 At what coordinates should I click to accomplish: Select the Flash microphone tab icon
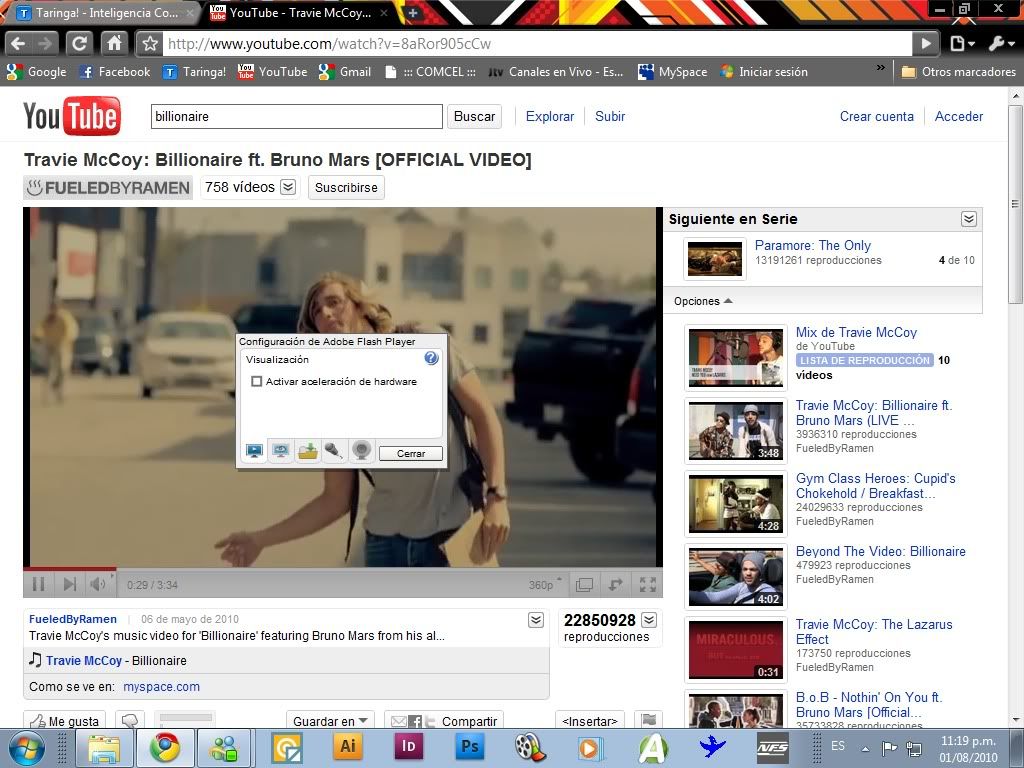[x=334, y=451]
